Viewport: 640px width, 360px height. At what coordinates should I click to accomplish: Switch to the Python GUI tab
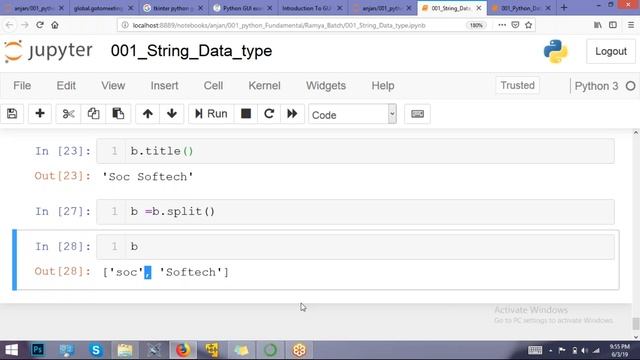242,8
